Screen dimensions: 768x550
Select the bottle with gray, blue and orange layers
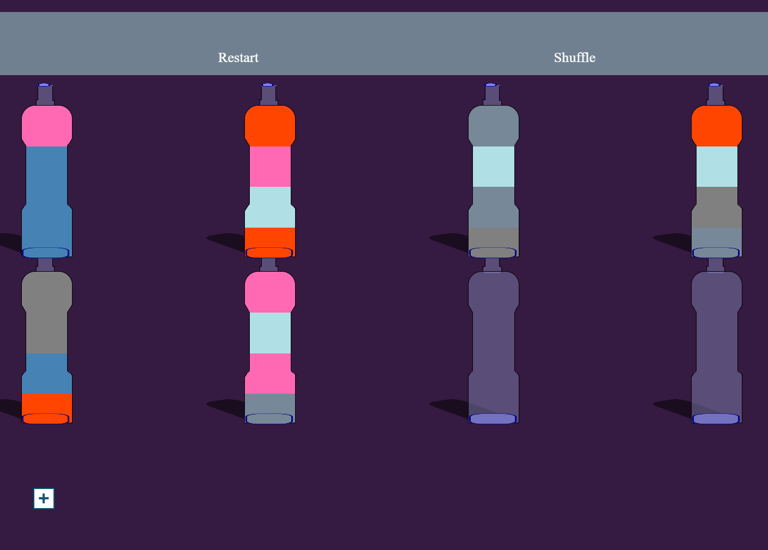[x=47, y=341]
